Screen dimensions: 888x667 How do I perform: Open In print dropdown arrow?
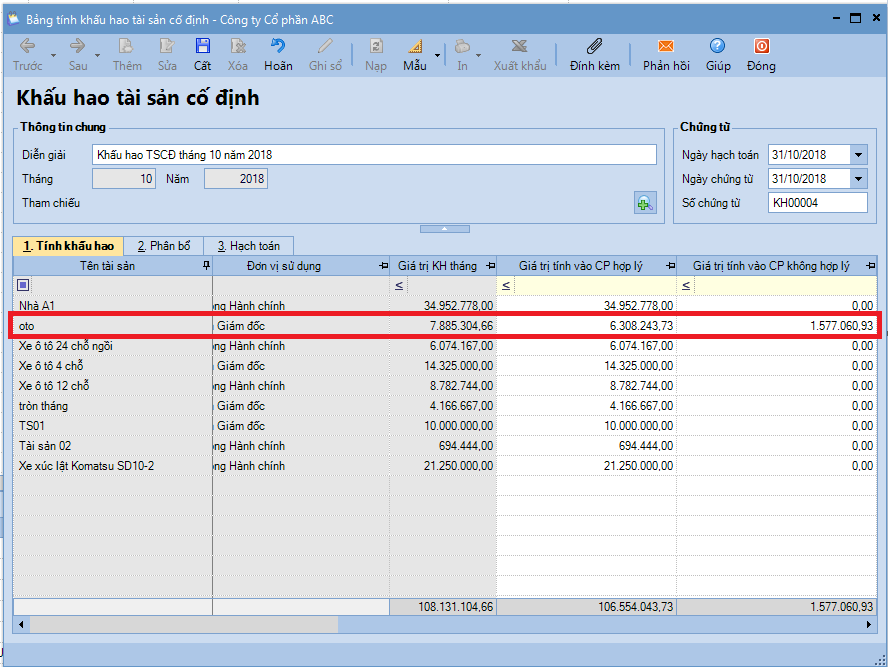[479, 55]
